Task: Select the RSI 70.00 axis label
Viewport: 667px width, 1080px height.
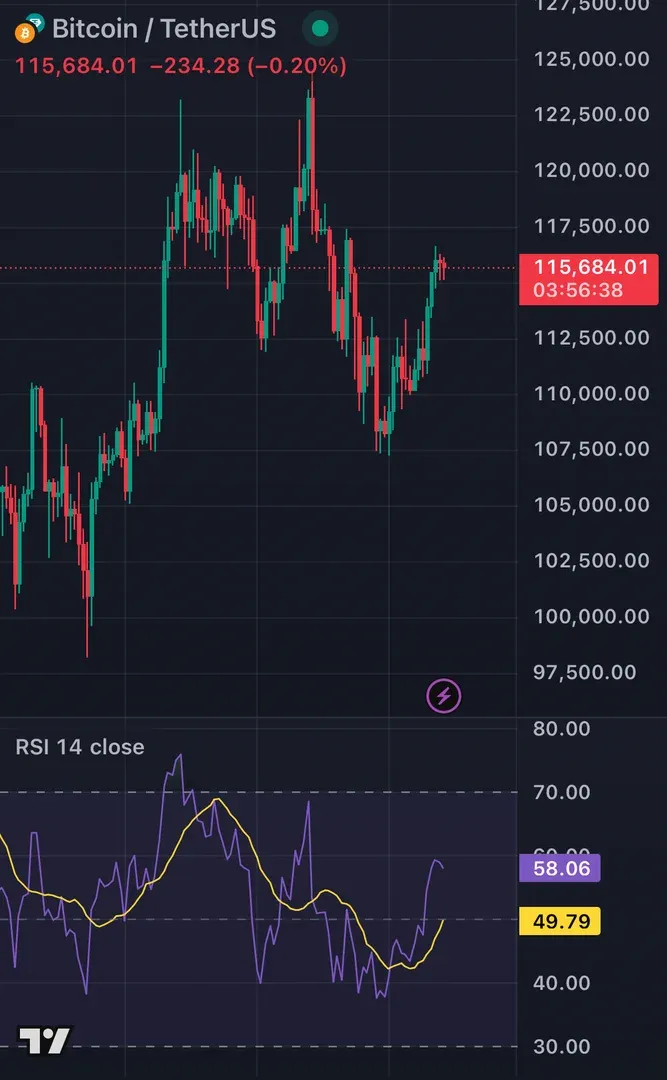Action: pos(562,791)
